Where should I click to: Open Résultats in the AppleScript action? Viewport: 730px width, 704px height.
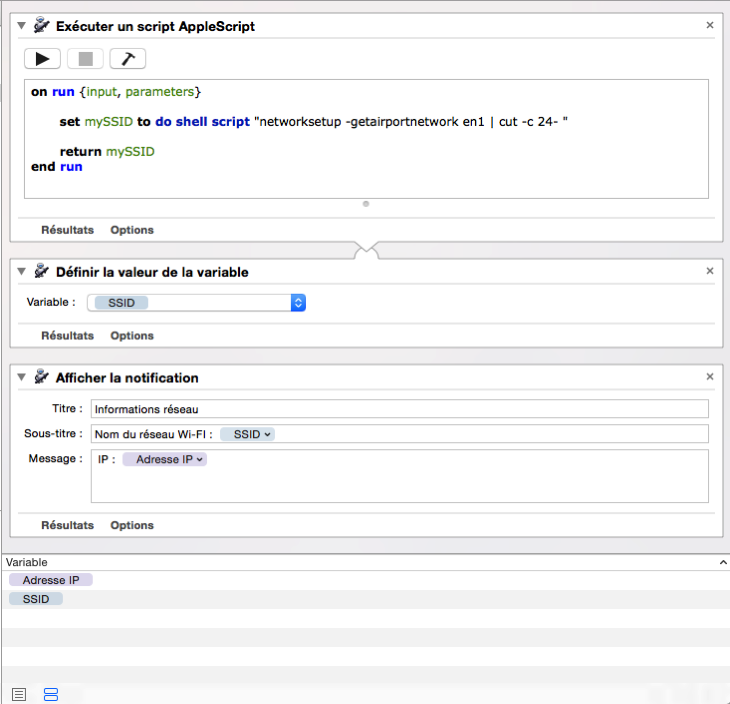coord(67,230)
